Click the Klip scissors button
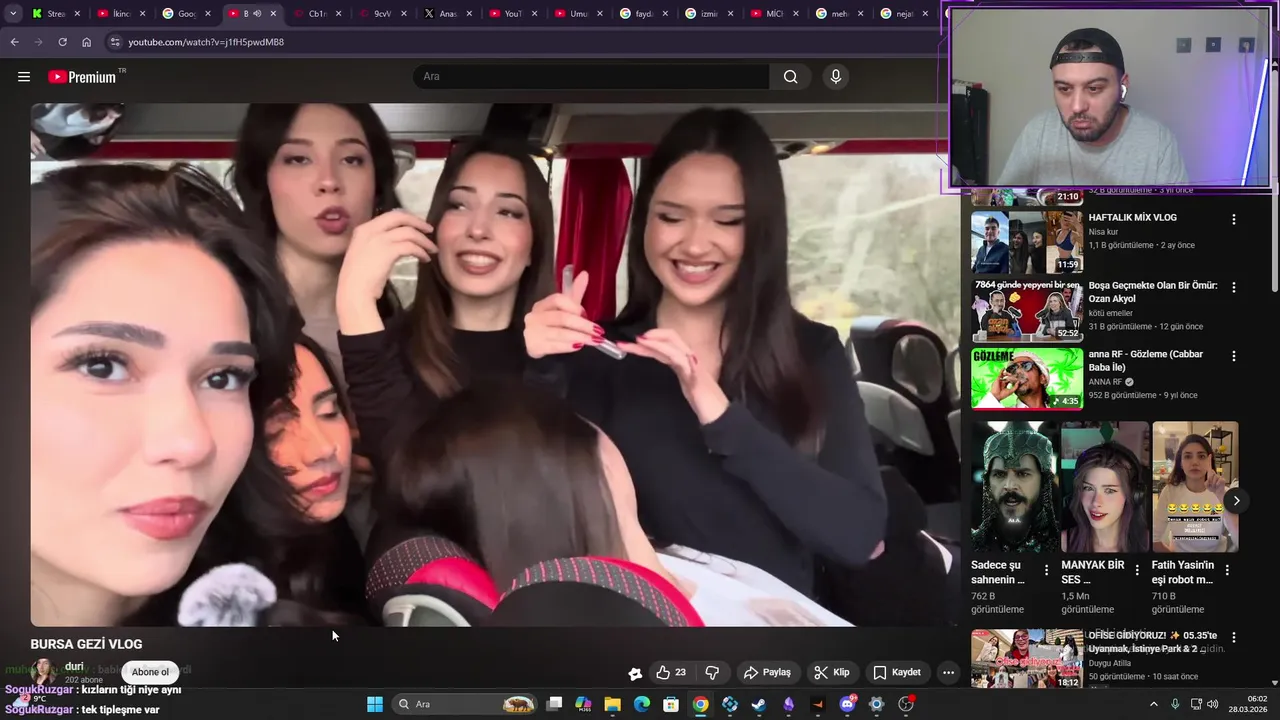The height and width of the screenshot is (720, 1280). point(831,673)
